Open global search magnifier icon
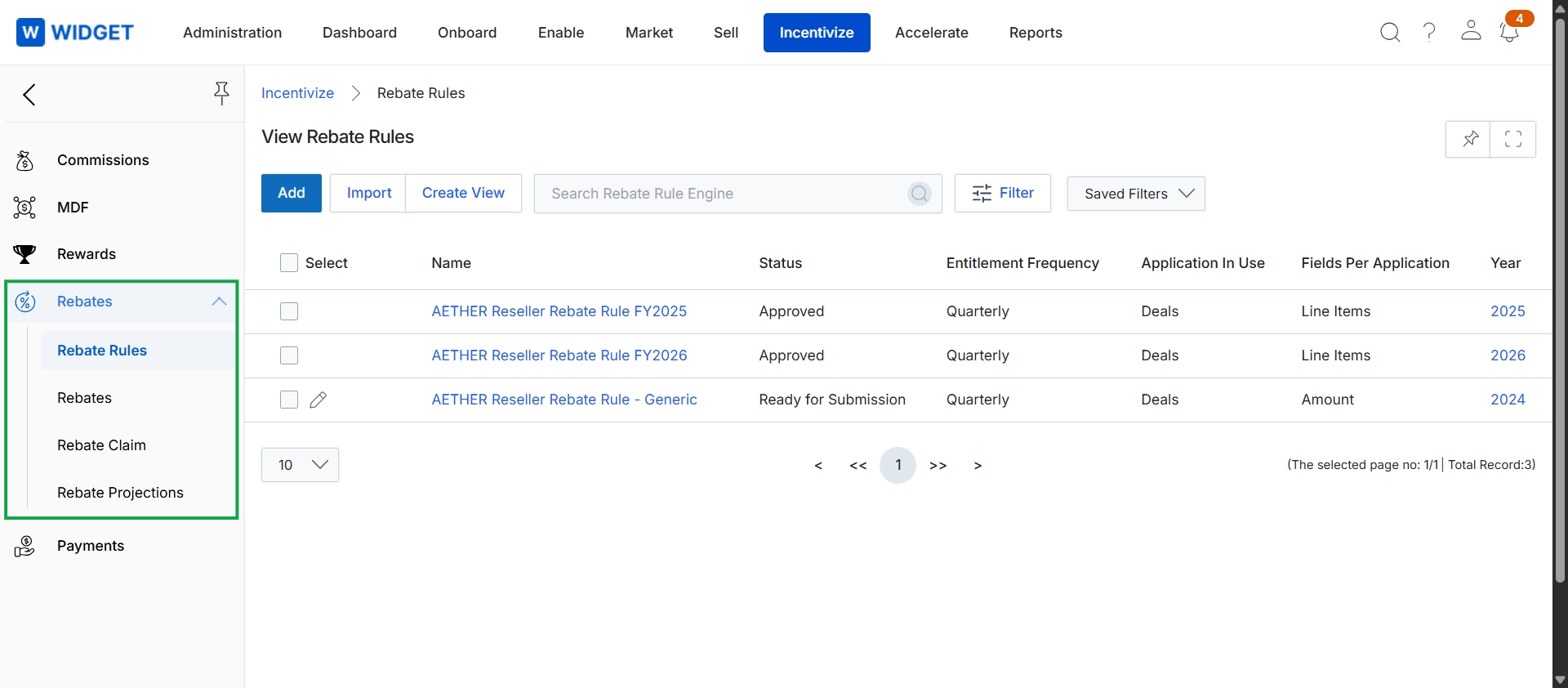Viewport: 1568px width, 688px height. 1390,33
